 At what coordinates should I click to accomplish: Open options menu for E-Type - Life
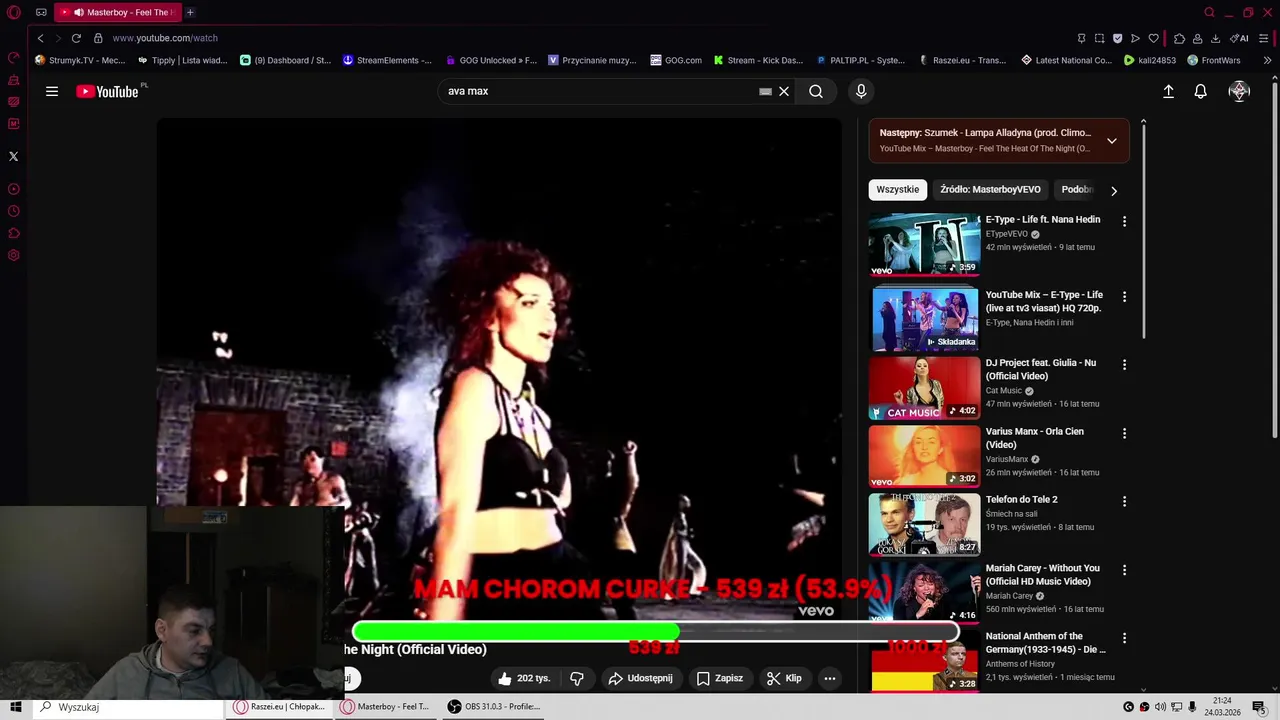(x=1124, y=221)
